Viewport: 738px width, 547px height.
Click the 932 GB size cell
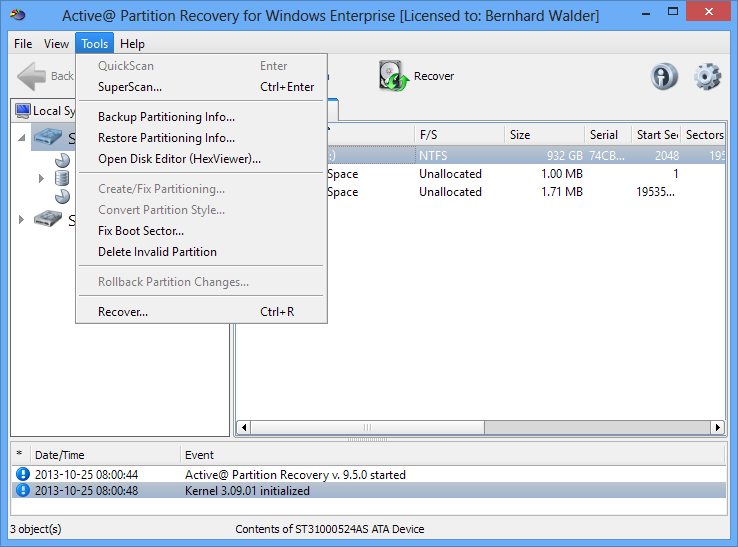[564, 156]
